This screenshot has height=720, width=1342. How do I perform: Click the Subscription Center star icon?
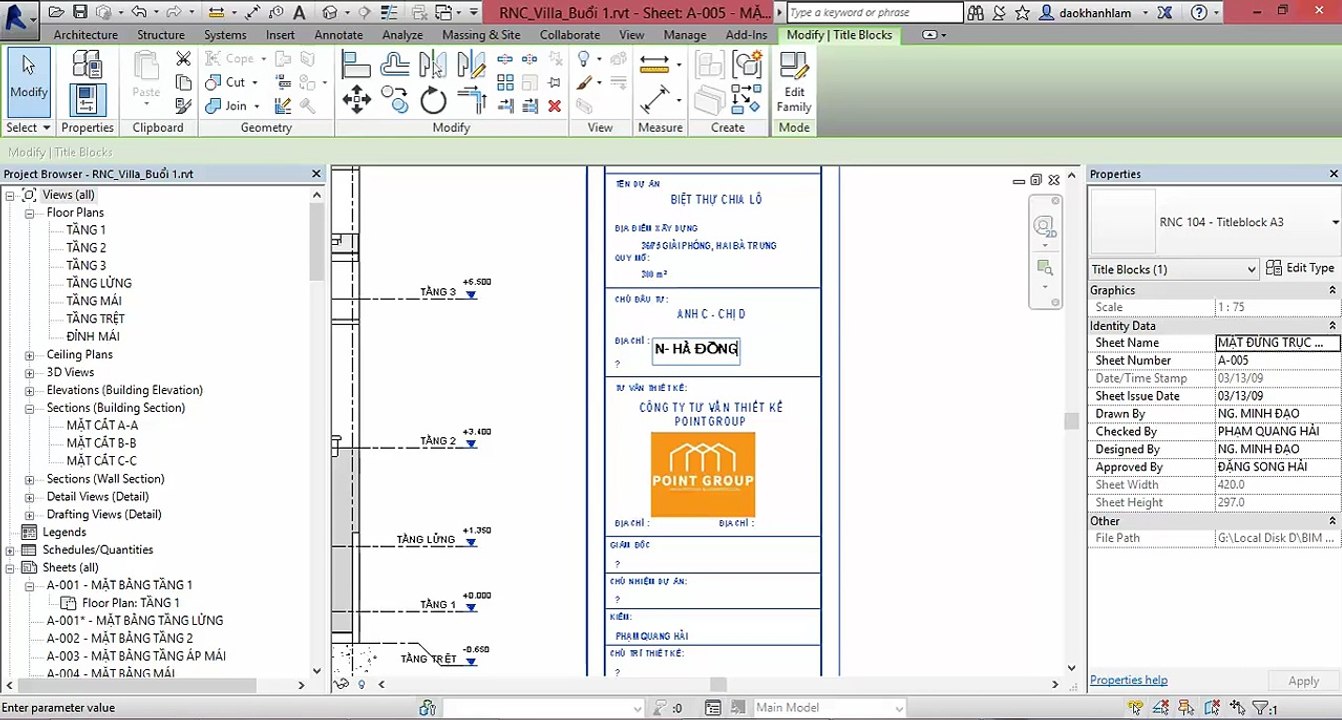click(1022, 13)
